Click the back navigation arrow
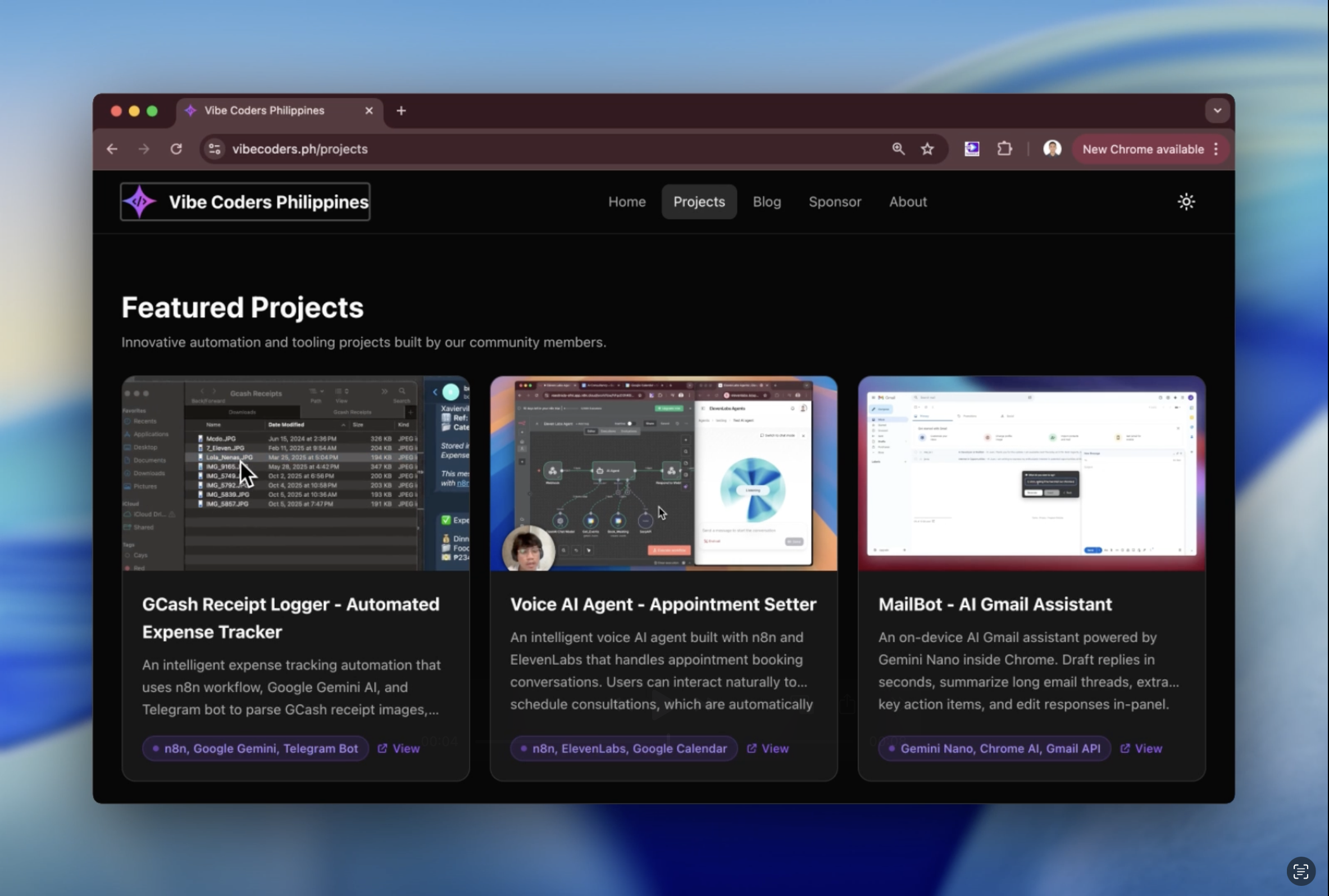Screen dimensions: 1329x896 point(112,149)
